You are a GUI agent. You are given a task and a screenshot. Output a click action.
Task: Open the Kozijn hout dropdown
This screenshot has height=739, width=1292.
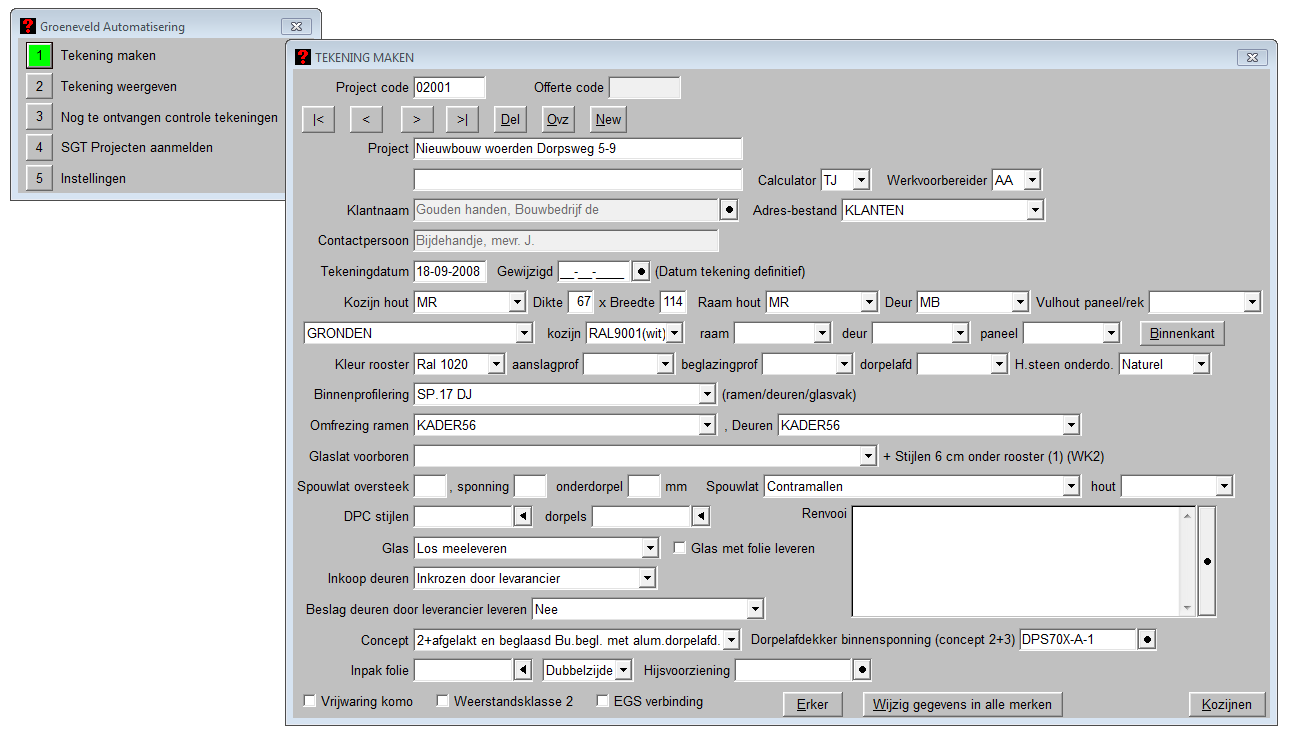517,302
